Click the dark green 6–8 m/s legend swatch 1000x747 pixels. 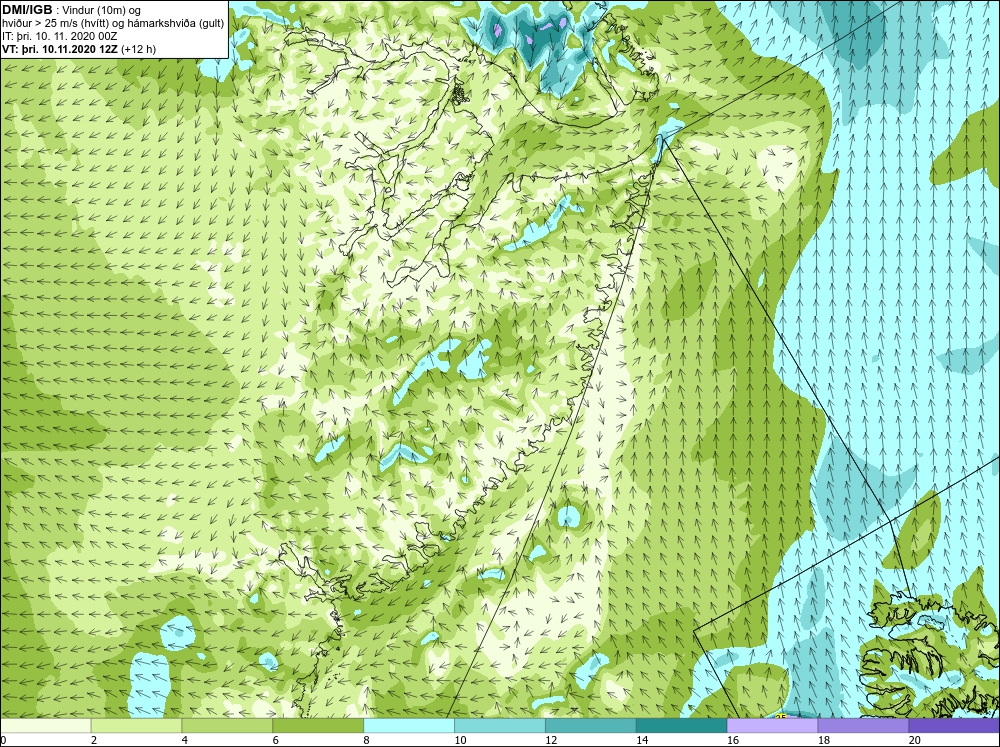[318, 726]
